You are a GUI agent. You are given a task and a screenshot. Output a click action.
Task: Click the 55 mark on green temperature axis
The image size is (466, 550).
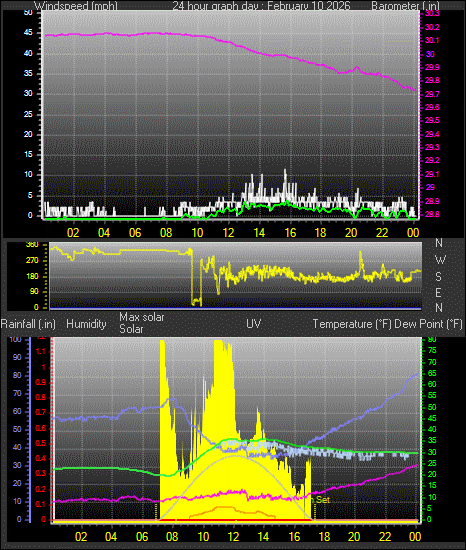tap(432, 396)
